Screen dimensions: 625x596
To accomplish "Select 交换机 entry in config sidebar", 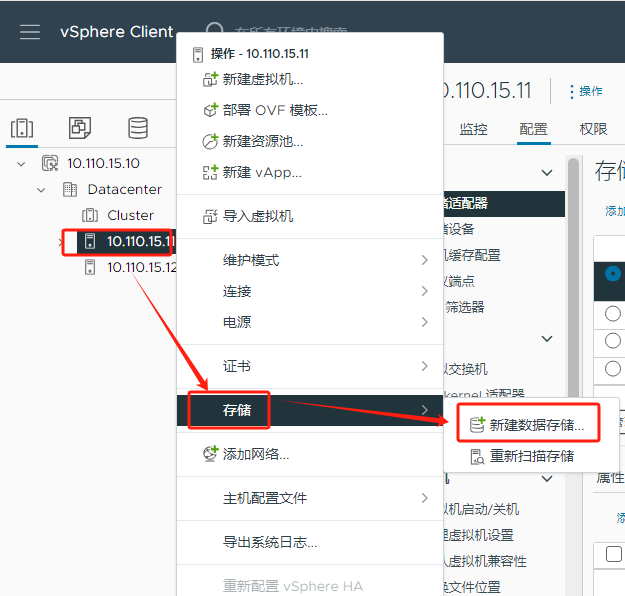I will (466, 369).
